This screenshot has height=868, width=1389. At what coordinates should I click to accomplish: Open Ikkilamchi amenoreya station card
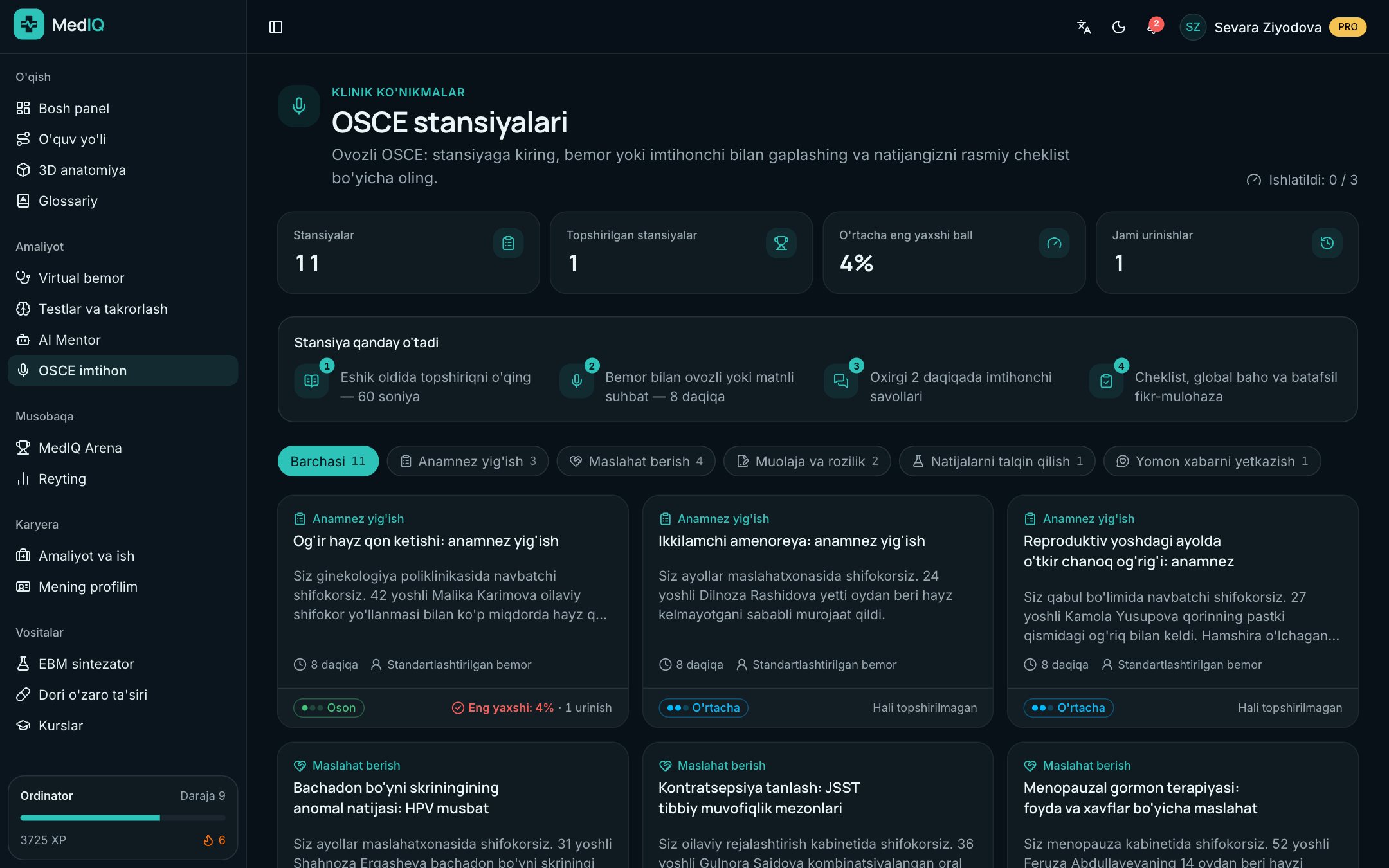[x=818, y=611]
